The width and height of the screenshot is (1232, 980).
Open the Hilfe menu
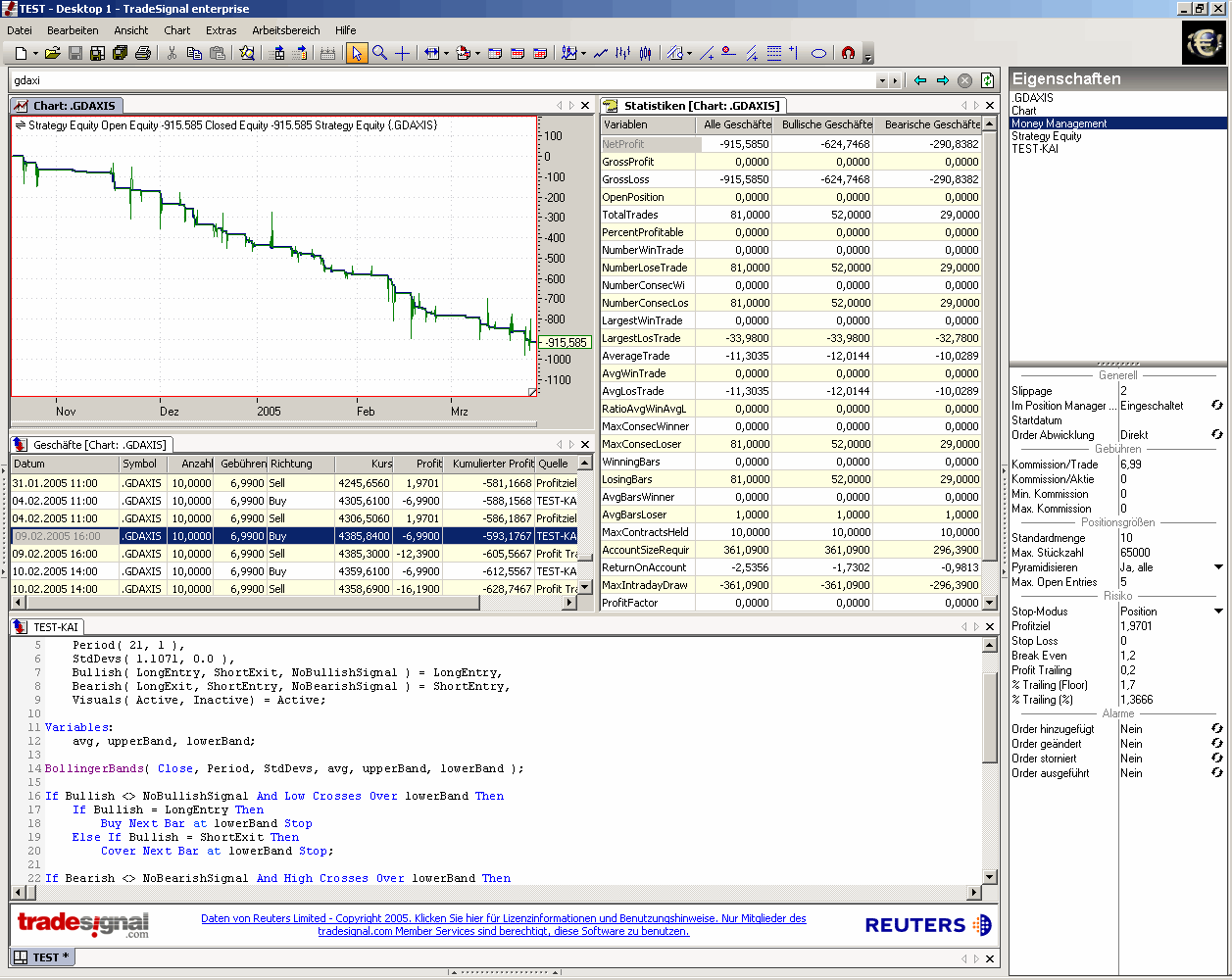(x=346, y=30)
